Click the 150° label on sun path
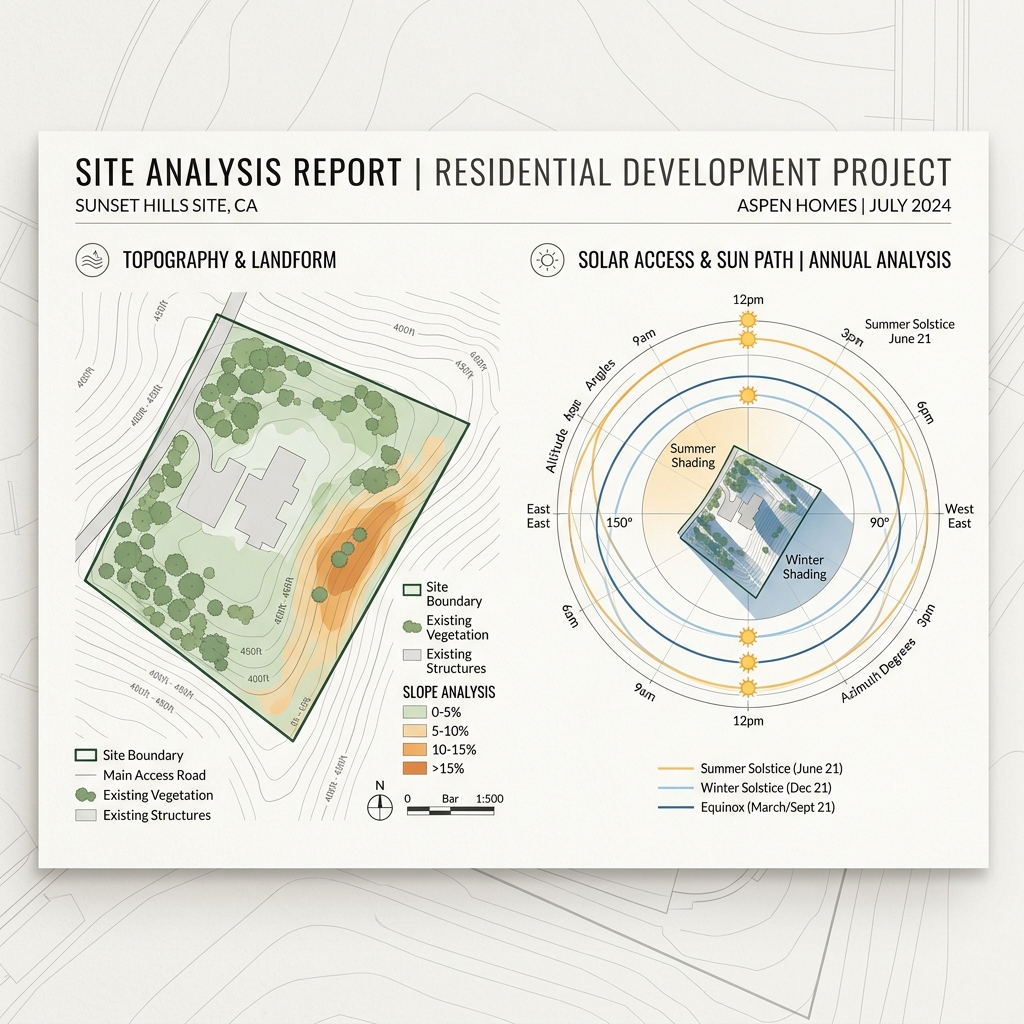 [619, 522]
